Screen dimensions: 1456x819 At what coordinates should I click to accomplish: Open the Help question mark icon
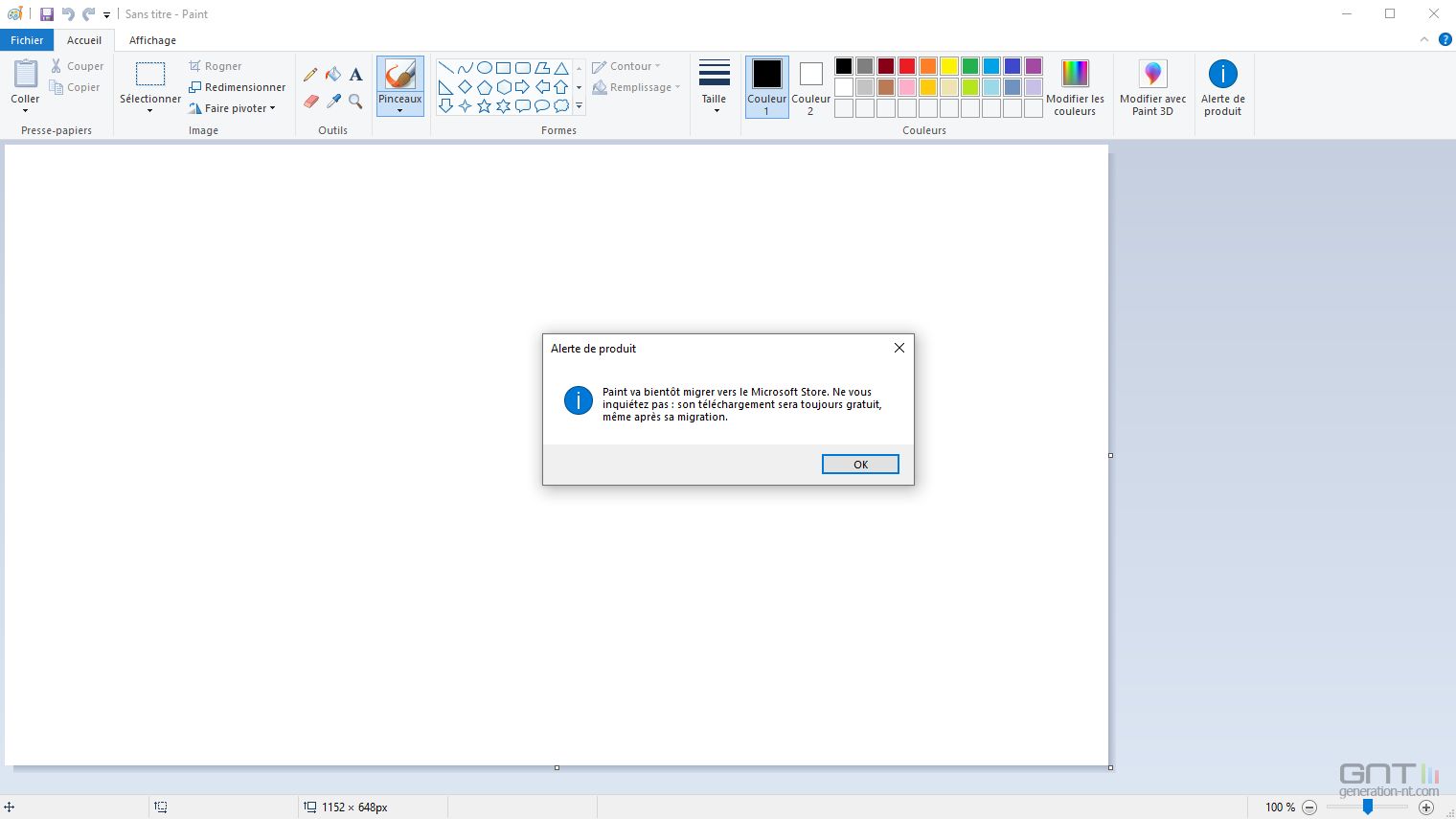pos(1445,39)
